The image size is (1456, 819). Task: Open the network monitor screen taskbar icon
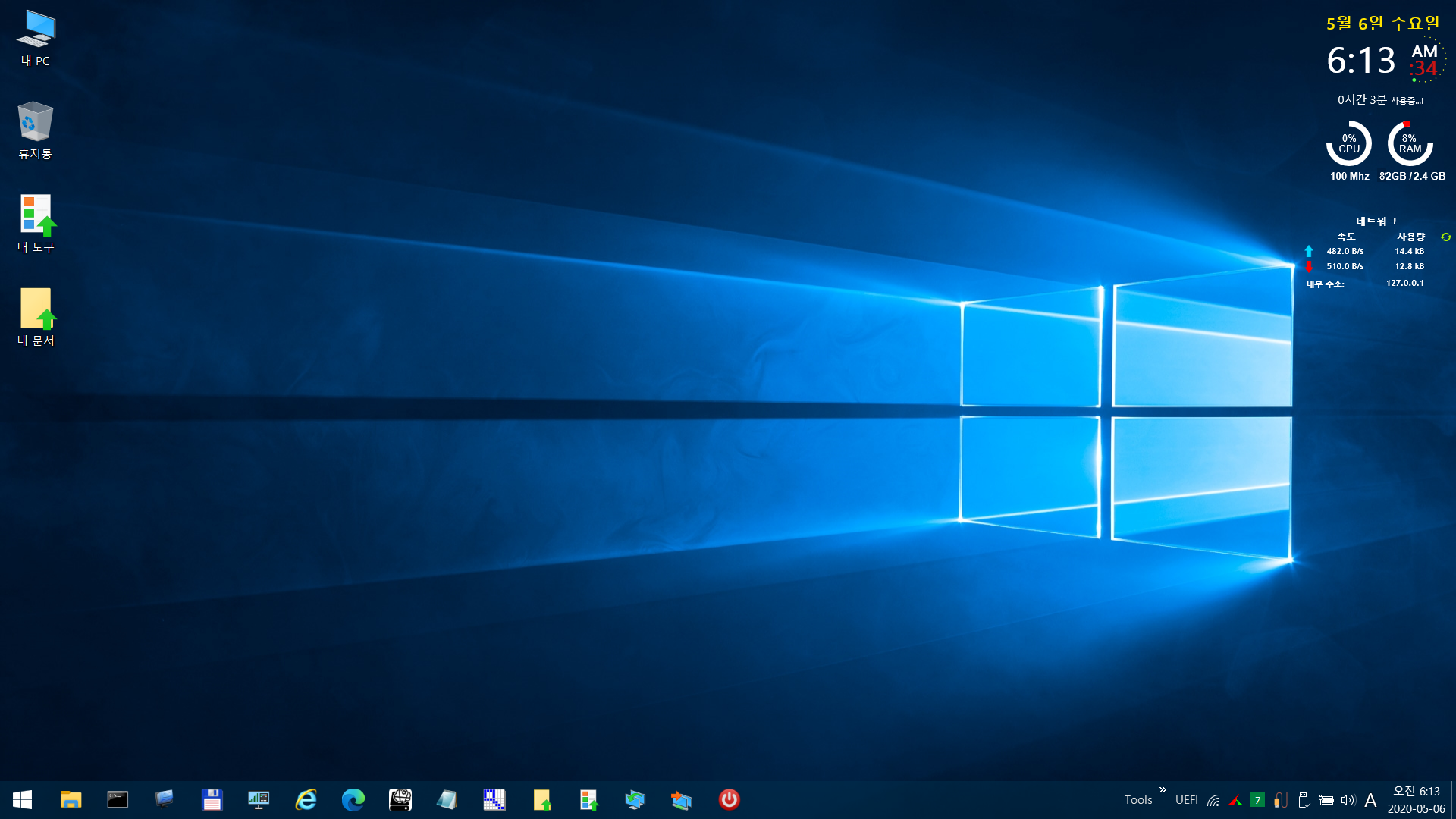click(x=259, y=799)
